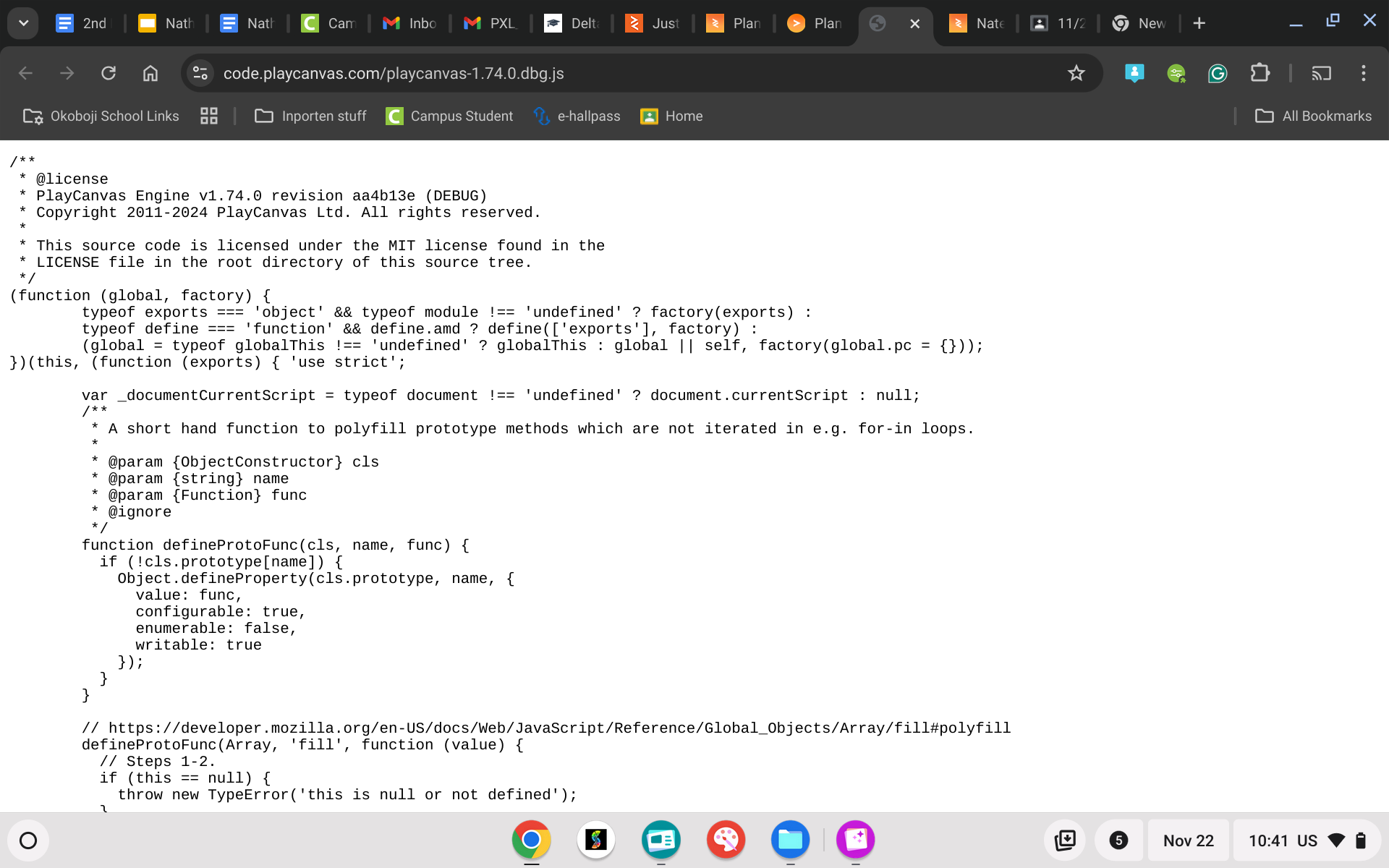Viewport: 1389px width, 868px height.
Task: Open the Grammarly extension
Action: click(1218, 73)
